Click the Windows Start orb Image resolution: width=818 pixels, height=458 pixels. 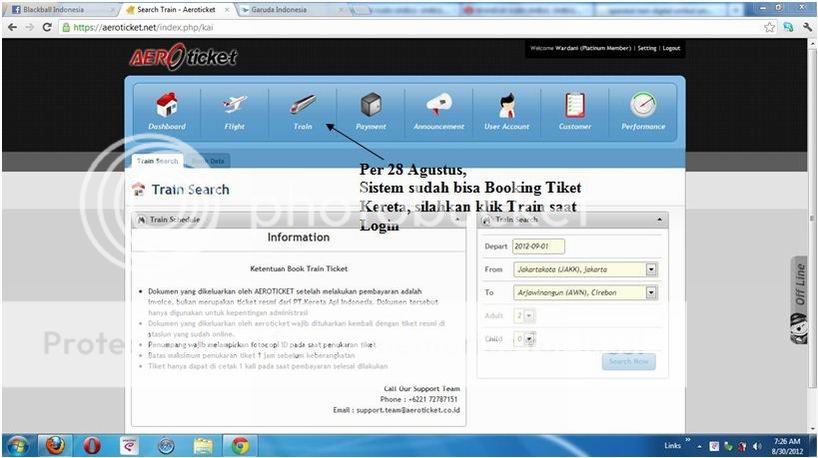click(x=18, y=446)
